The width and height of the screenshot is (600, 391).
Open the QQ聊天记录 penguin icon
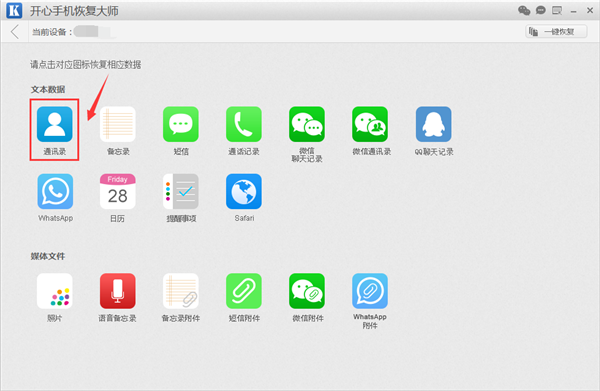pos(434,124)
